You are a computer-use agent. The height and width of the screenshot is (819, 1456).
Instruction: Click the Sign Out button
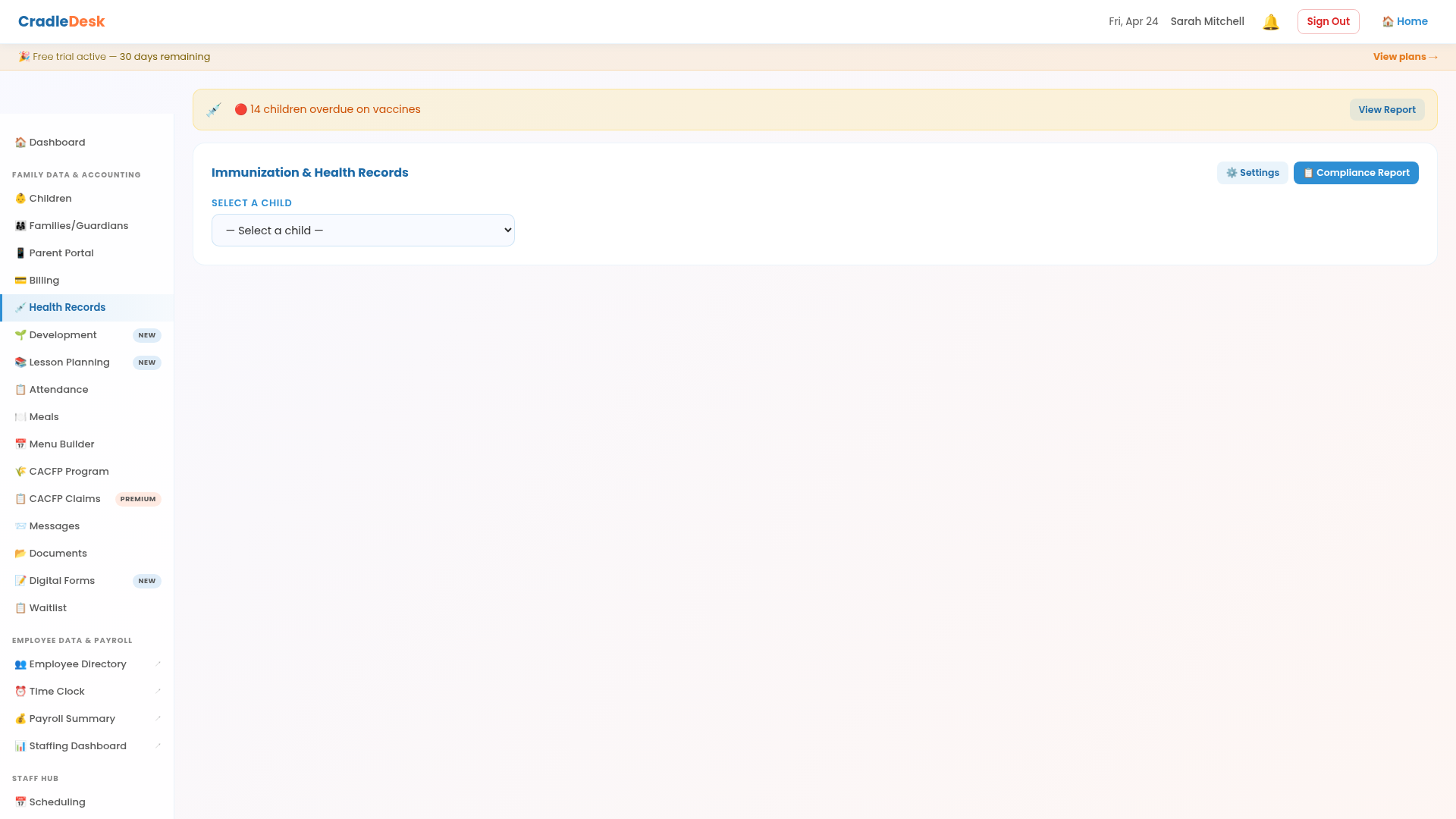(x=1328, y=21)
